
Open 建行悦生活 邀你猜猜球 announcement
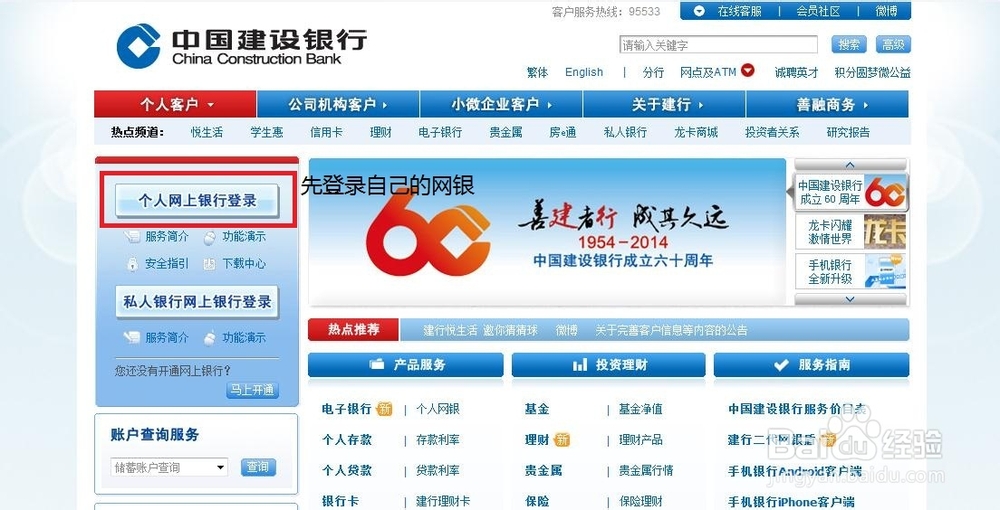coord(480,330)
